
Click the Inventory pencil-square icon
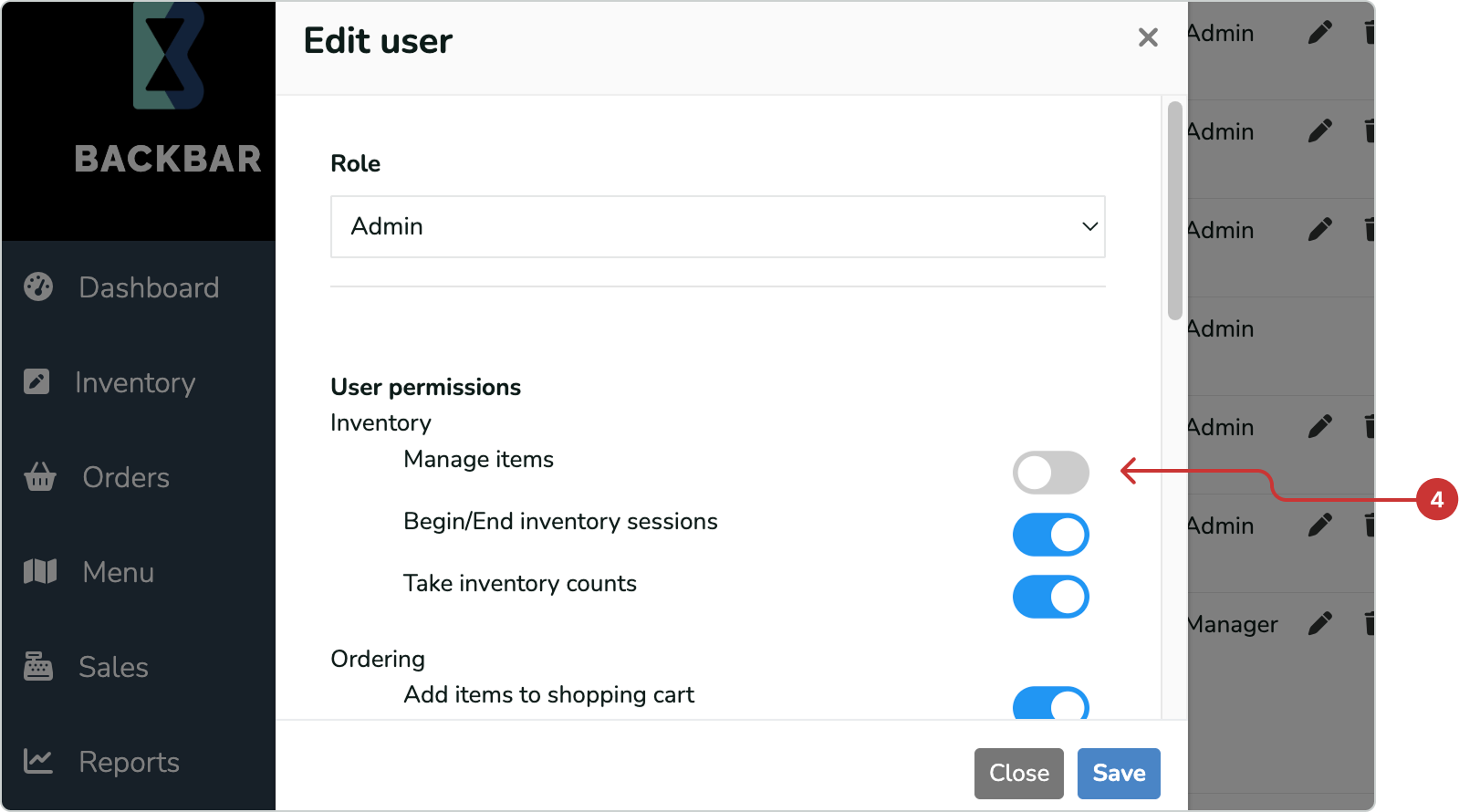click(x=36, y=381)
